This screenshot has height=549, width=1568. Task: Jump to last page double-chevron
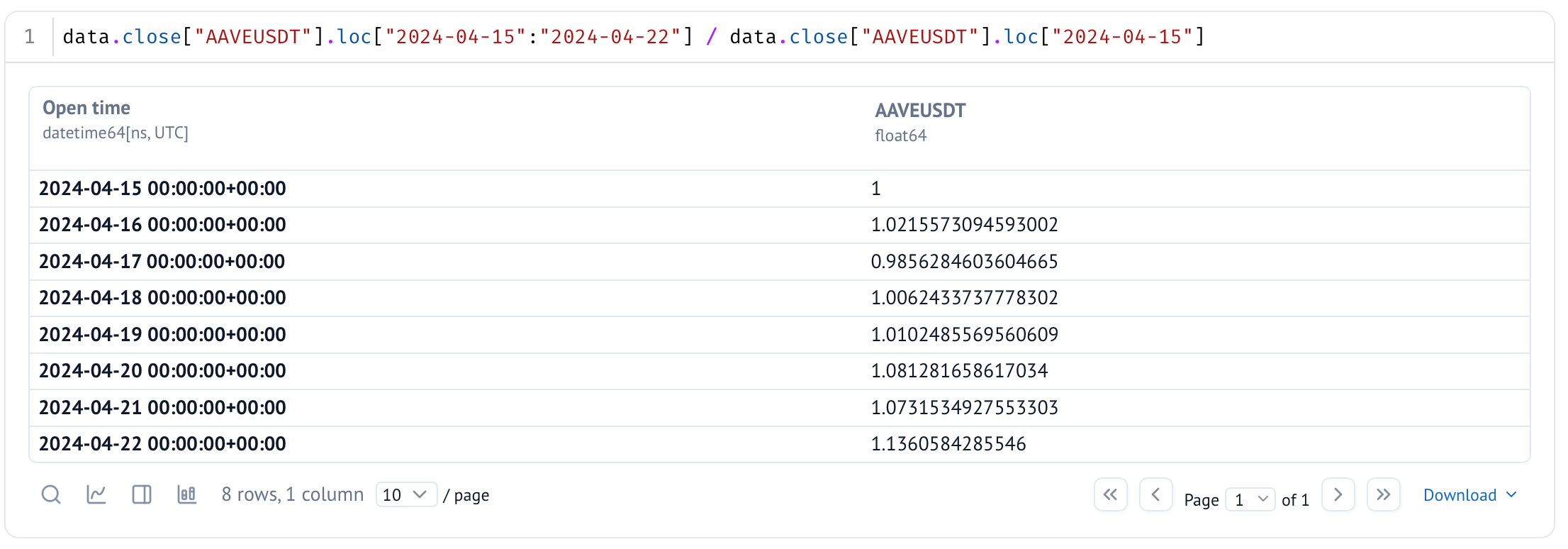point(1384,494)
